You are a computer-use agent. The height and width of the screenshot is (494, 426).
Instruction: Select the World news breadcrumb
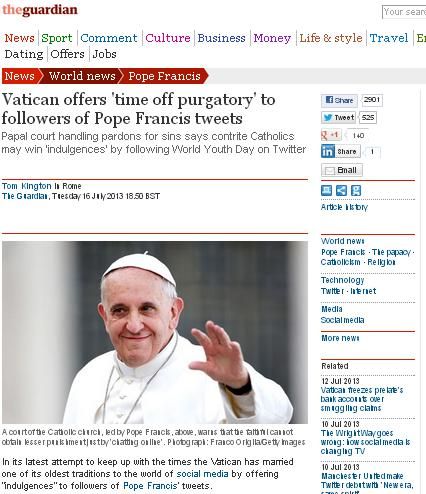(82, 76)
